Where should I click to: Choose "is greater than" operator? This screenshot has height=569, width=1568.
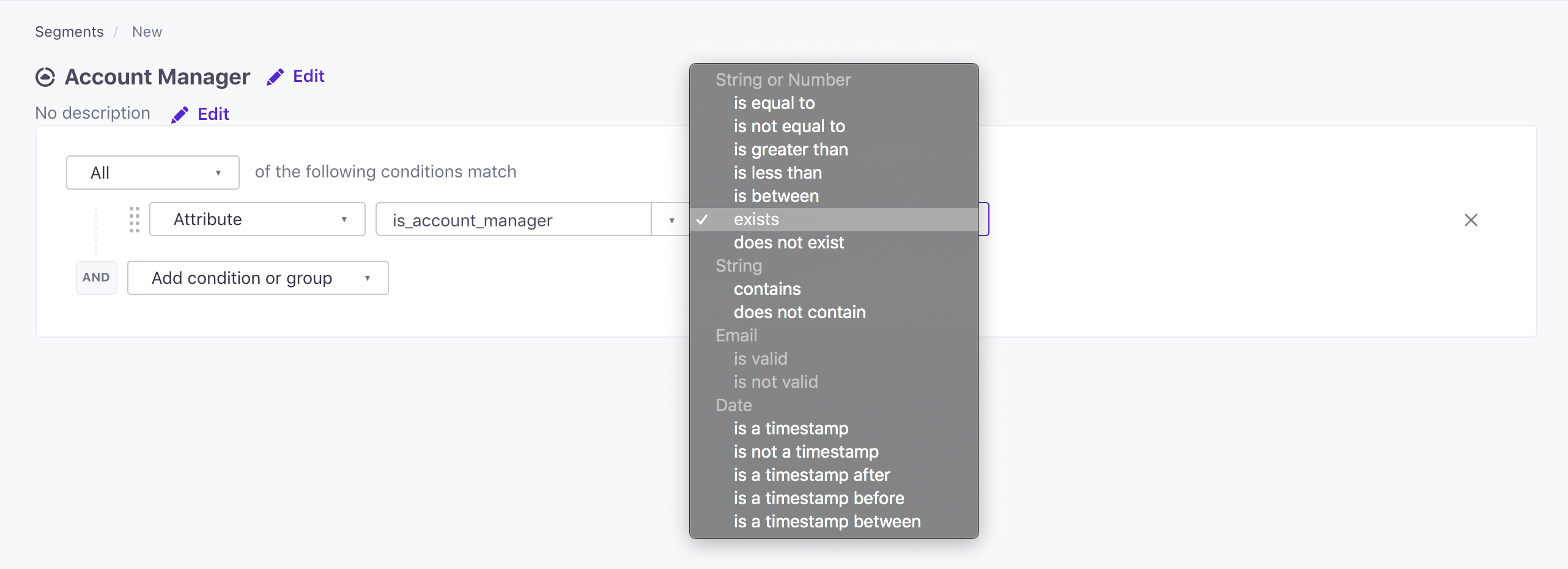click(791, 150)
